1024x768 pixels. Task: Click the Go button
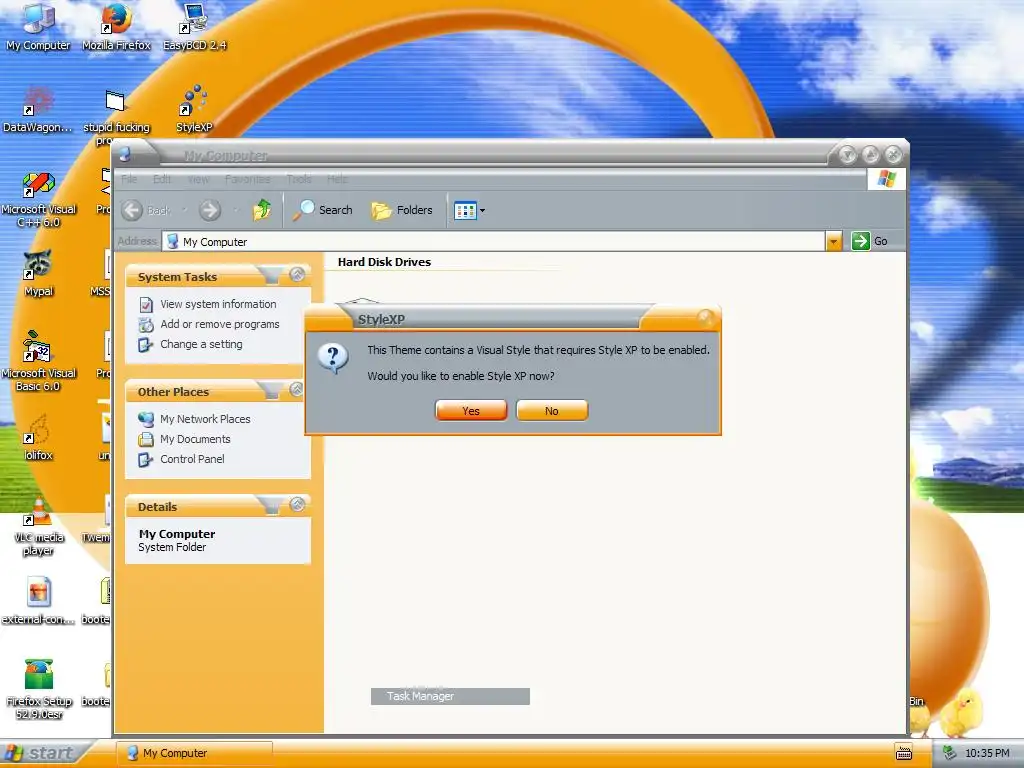[x=869, y=241]
